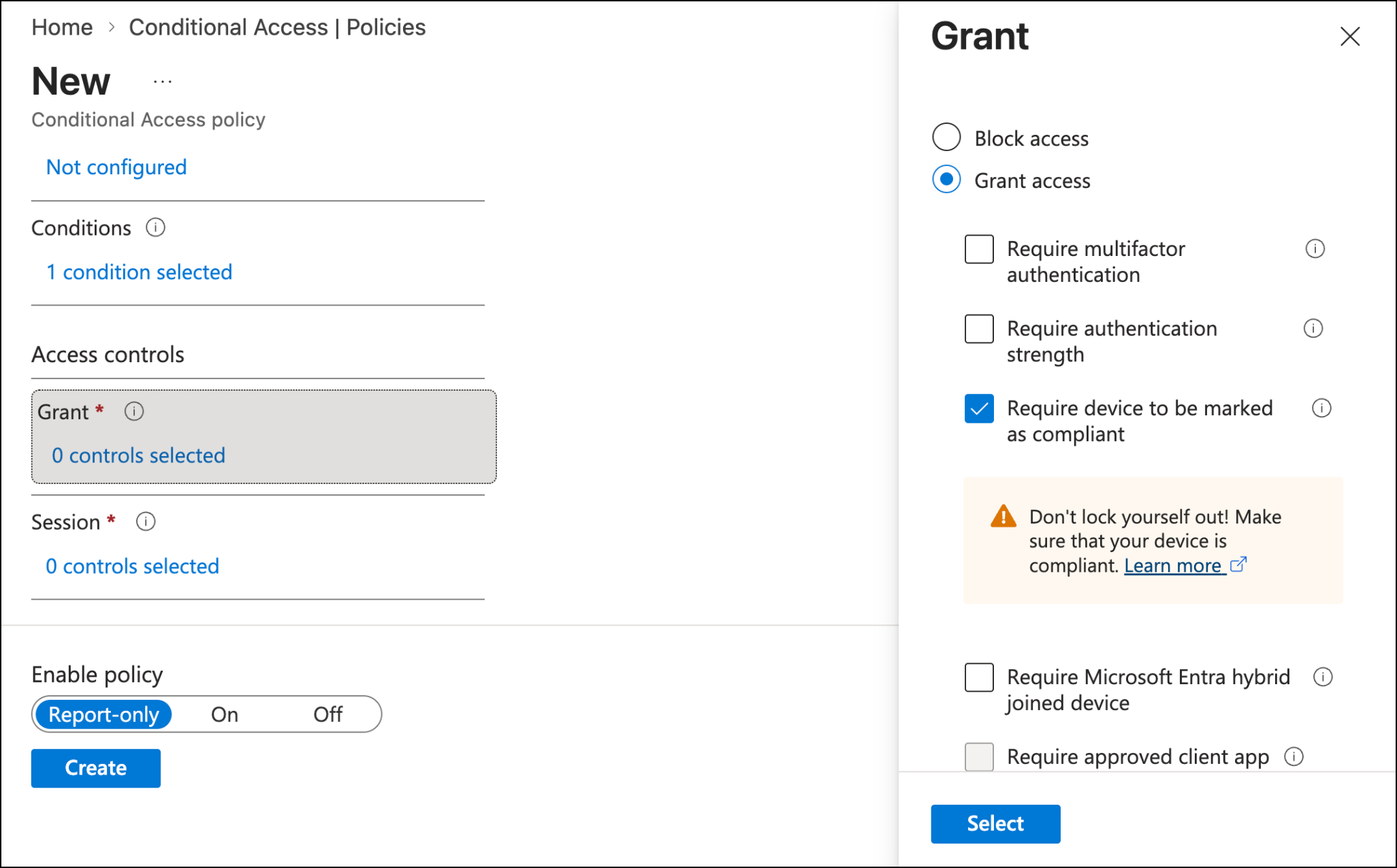Open the ellipsis menu next to New

coord(163,82)
